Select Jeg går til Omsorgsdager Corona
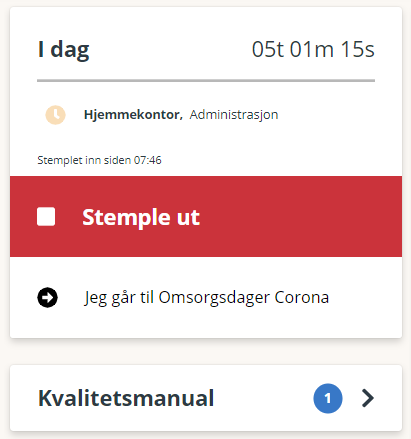The height and width of the screenshot is (439, 411). (x=206, y=297)
